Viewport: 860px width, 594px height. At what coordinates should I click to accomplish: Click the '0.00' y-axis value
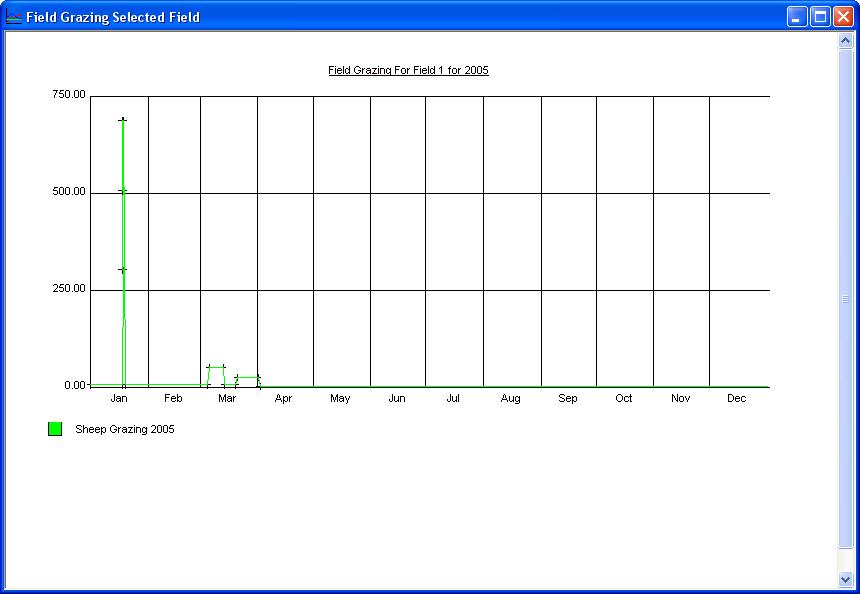click(75, 386)
